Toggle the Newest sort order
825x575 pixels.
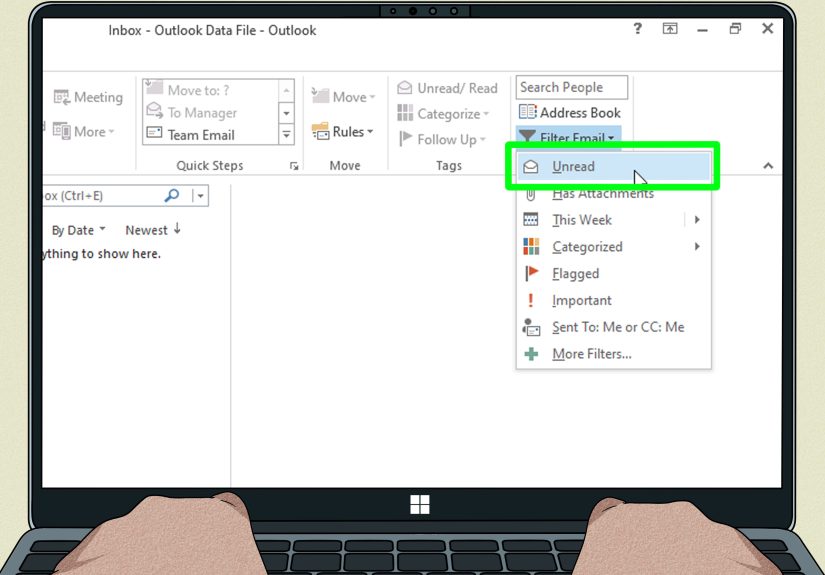point(153,229)
